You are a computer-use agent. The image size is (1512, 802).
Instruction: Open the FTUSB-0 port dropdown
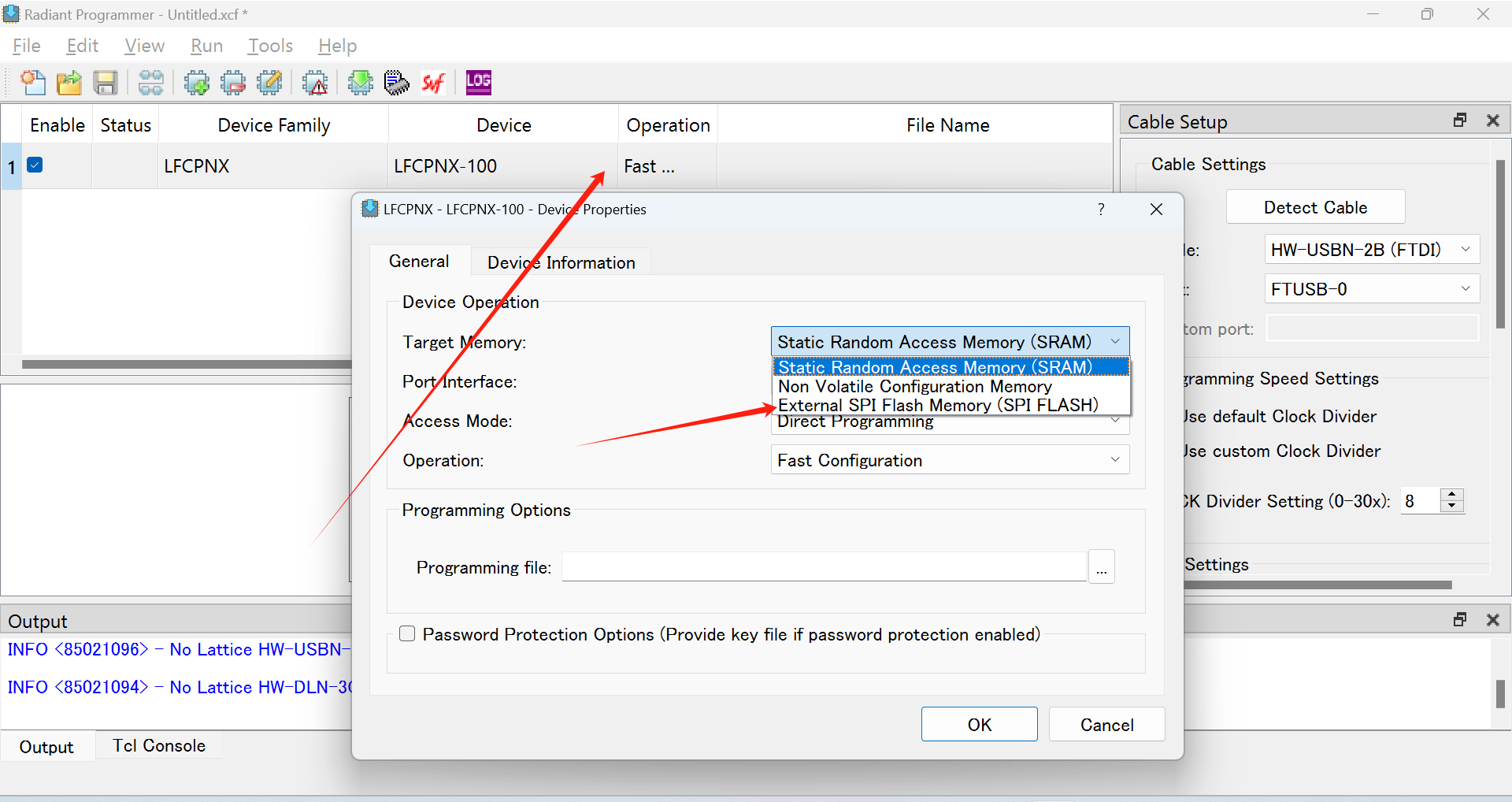(1372, 289)
